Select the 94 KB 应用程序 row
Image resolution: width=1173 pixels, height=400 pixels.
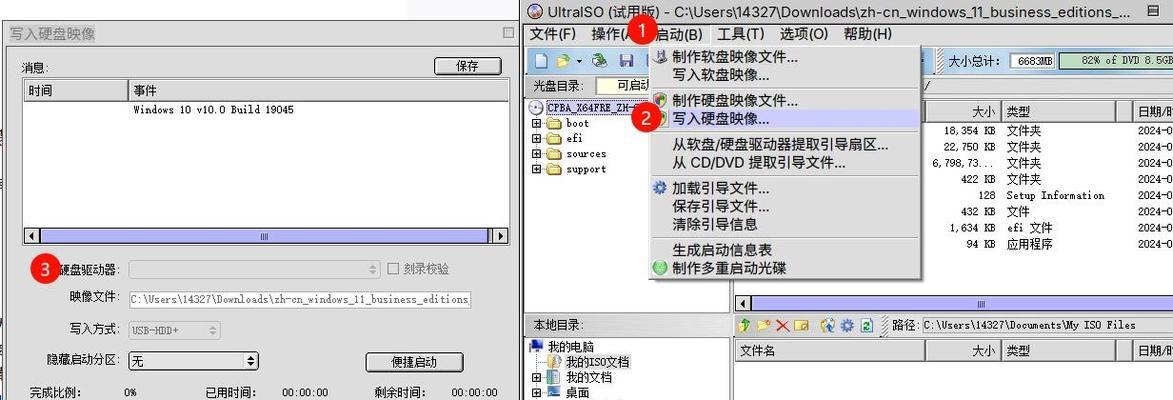pyautogui.click(x=1047, y=244)
